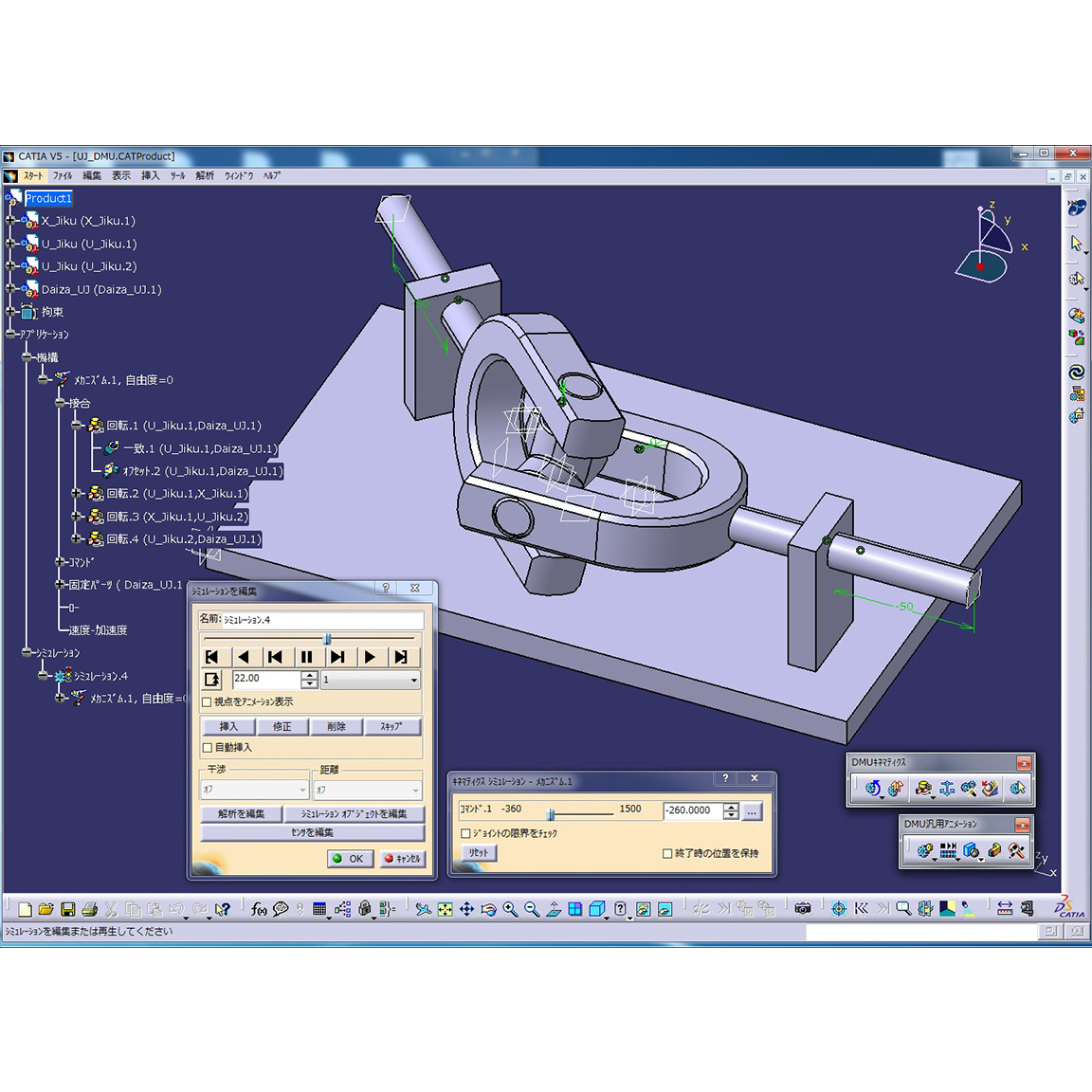1092x1092 pixels.
Task: Click the Print icon in bottom toolbar
Action: 89,909
